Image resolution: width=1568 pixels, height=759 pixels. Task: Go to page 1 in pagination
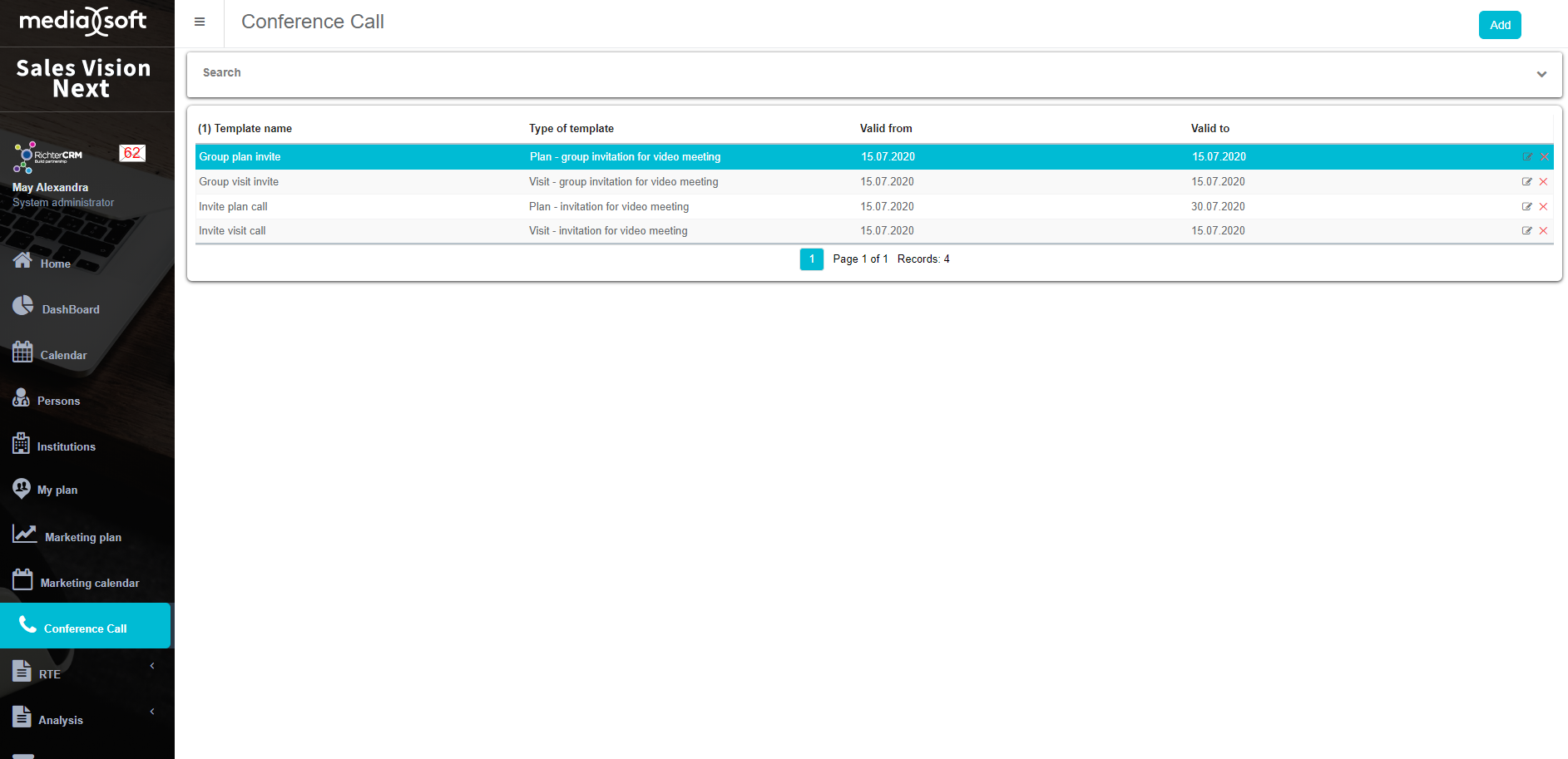coord(811,259)
